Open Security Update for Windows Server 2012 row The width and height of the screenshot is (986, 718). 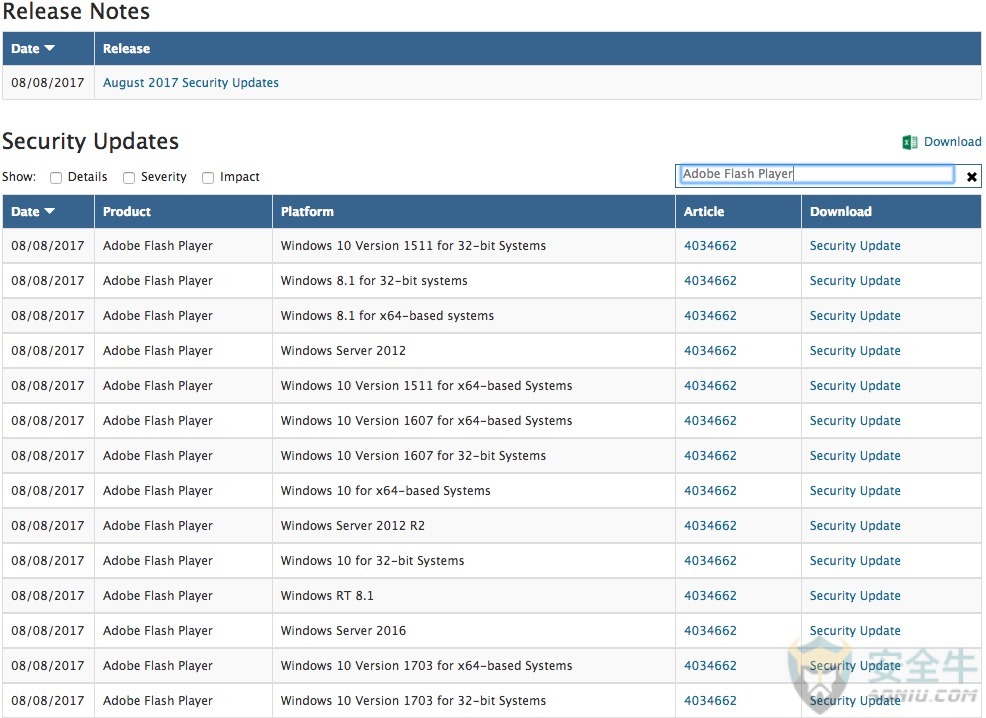855,351
